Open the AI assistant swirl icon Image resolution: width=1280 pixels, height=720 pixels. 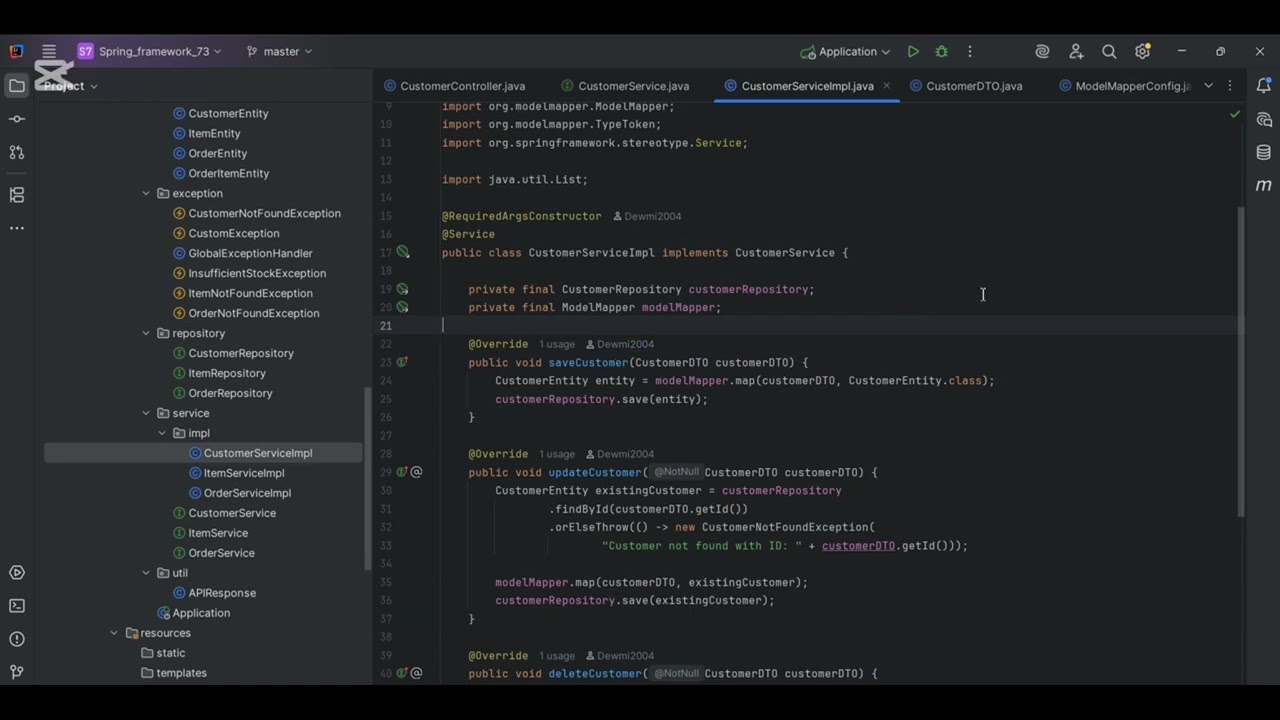1042,51
